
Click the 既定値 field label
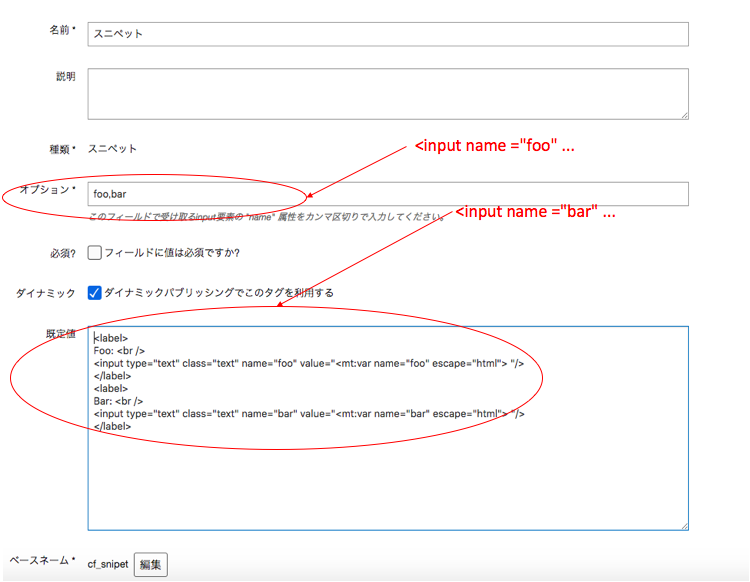click(x=61, y=334)
